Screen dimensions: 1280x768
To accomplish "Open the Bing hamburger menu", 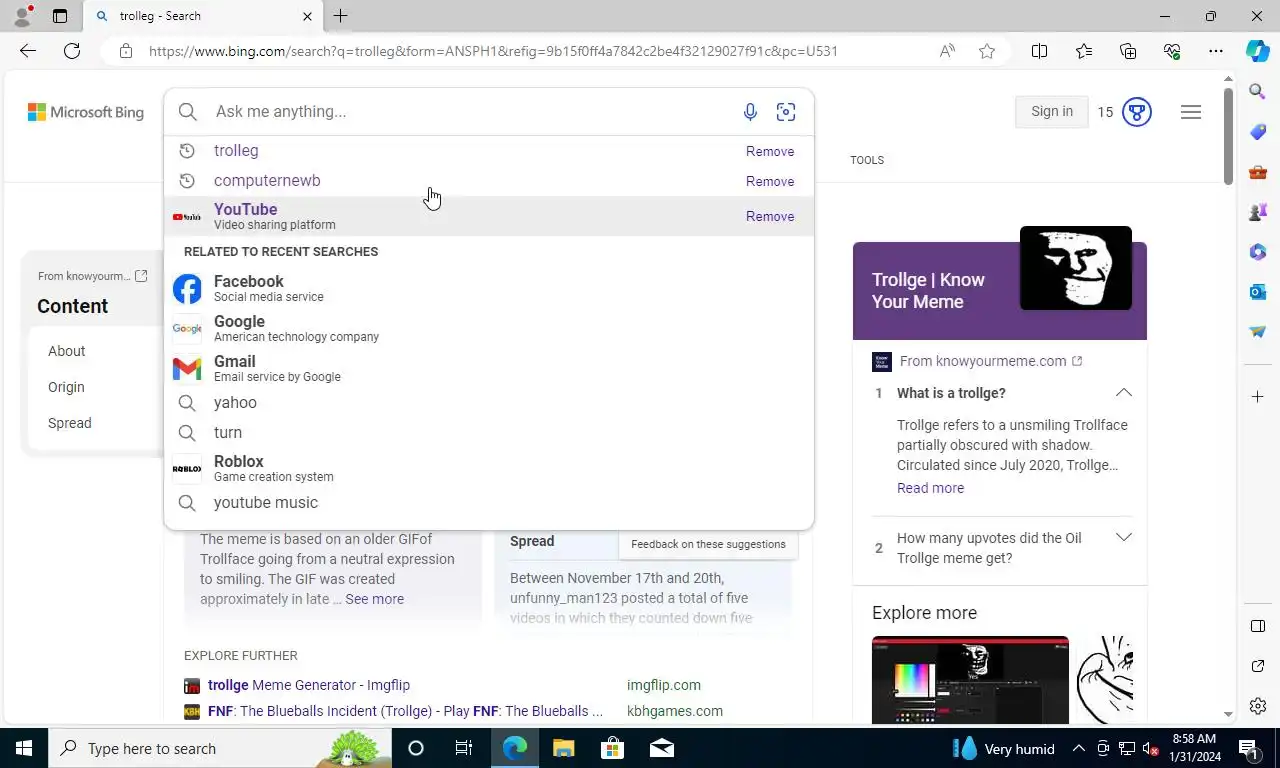I will [x=1190, y=112].
